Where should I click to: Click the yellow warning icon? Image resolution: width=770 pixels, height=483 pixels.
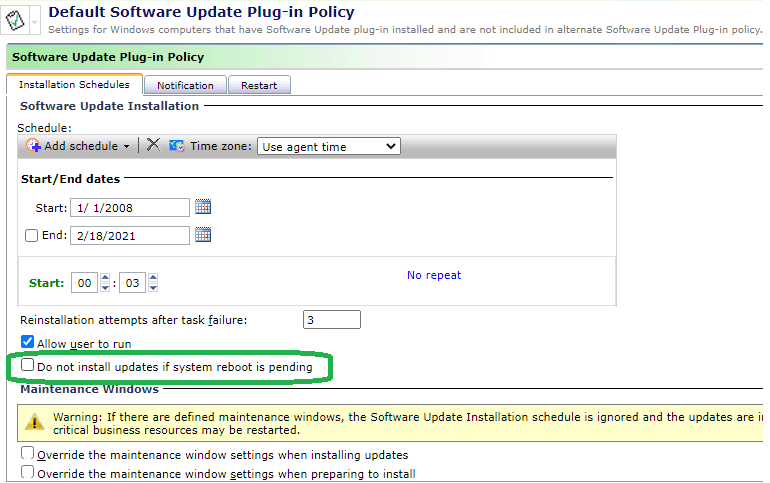pyautogui.click(x=35, y=423)
